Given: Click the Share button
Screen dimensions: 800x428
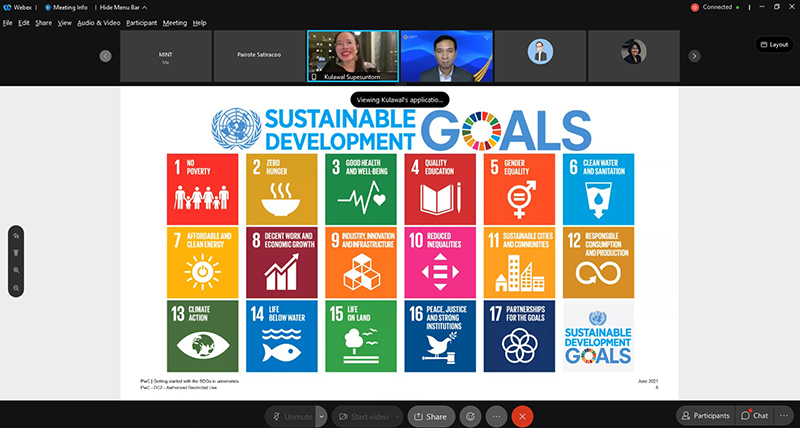Looking at the screenshot, I should 430,415.
